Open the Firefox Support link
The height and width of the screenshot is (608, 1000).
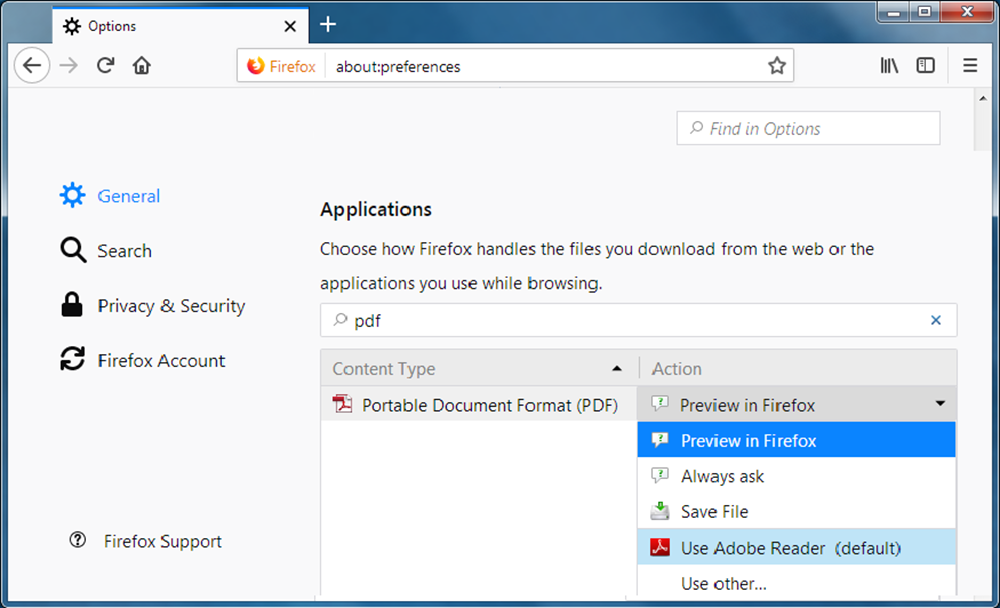coord(162,541)
